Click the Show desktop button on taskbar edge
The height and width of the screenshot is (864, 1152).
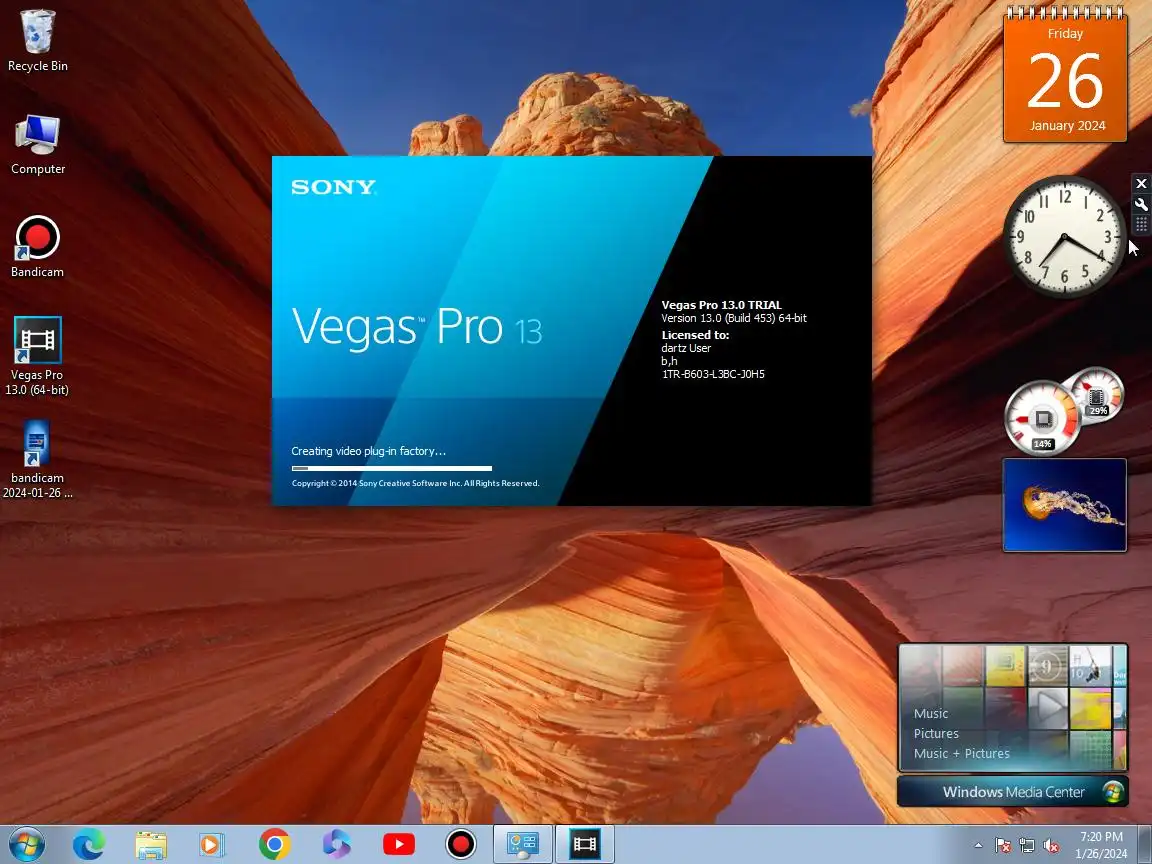(1145, 845)
